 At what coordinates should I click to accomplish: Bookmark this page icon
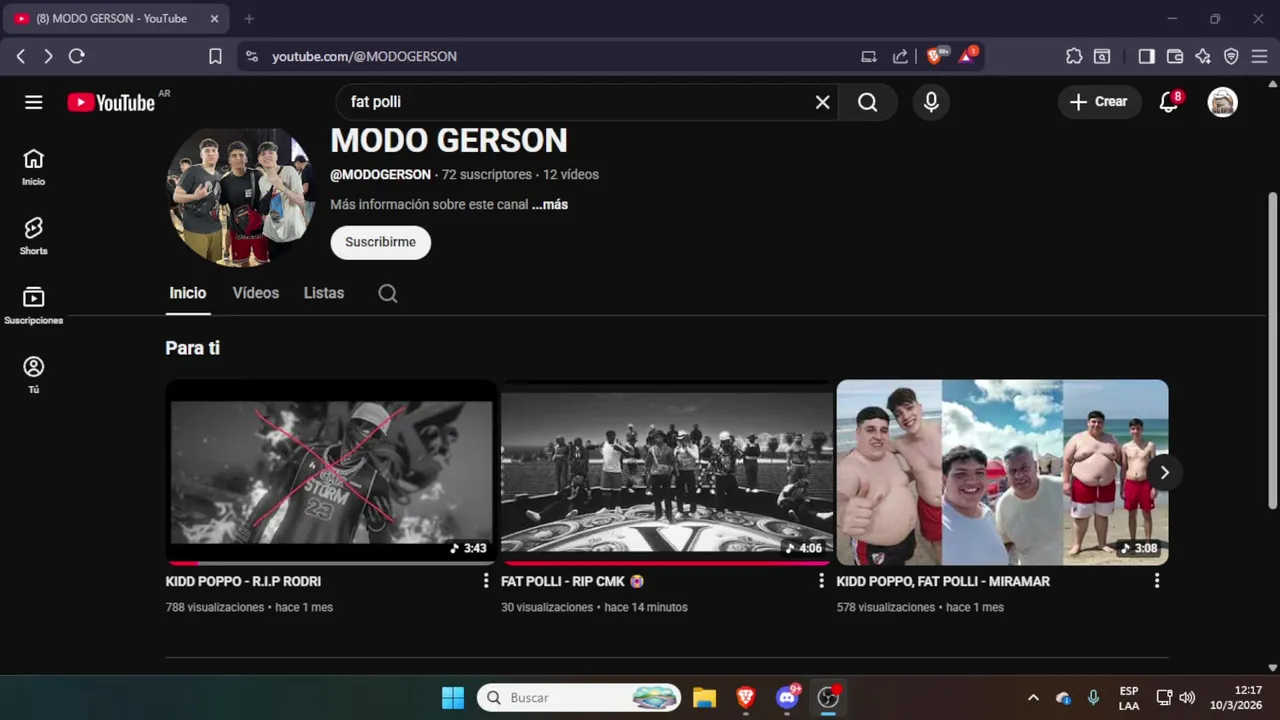point(215,56)
